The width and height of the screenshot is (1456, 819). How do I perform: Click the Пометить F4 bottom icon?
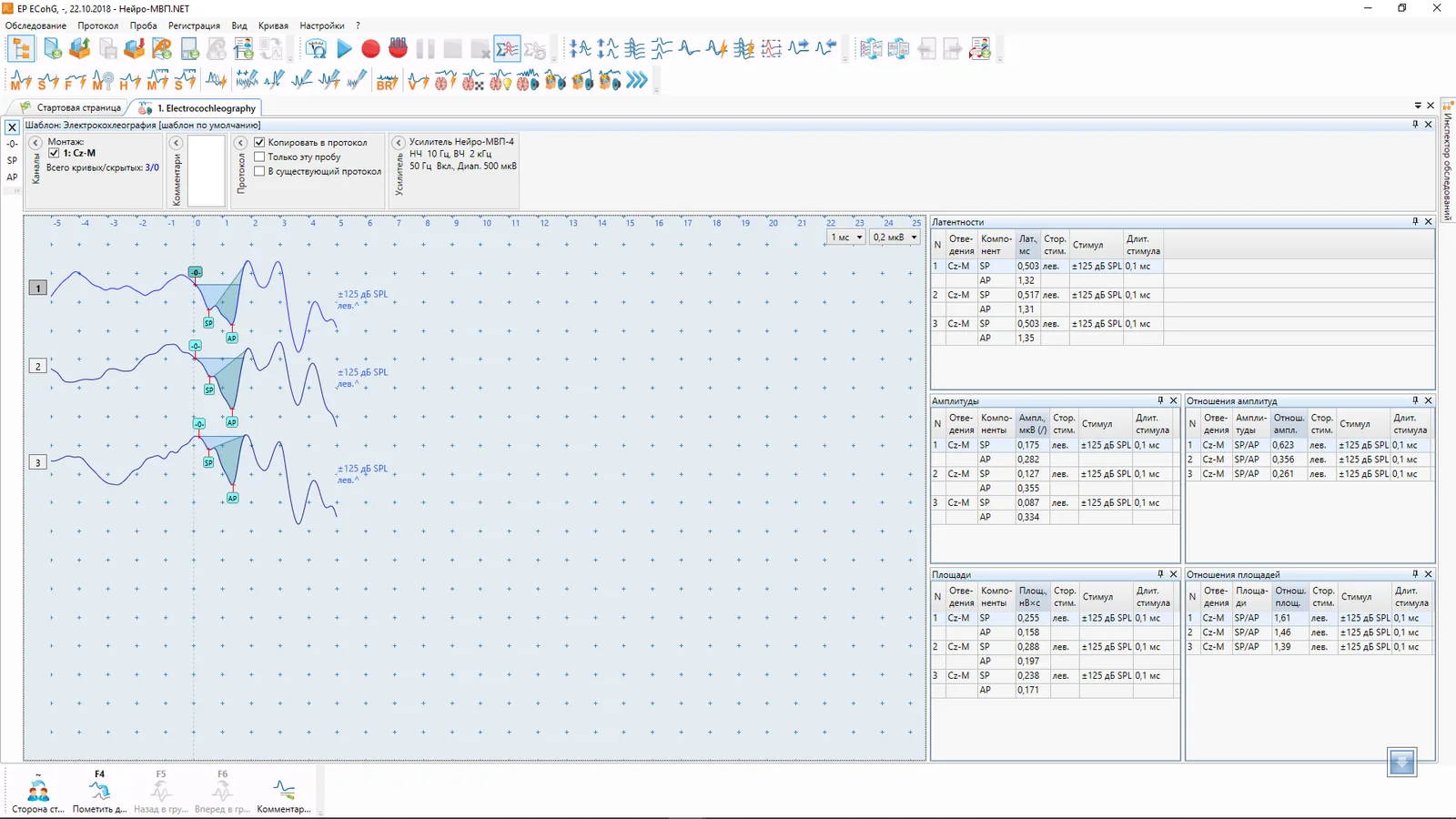tap(99, 792)
